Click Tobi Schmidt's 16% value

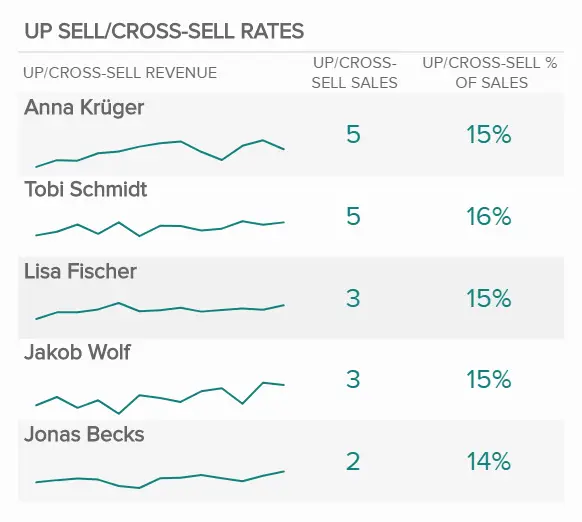[489, 216]
